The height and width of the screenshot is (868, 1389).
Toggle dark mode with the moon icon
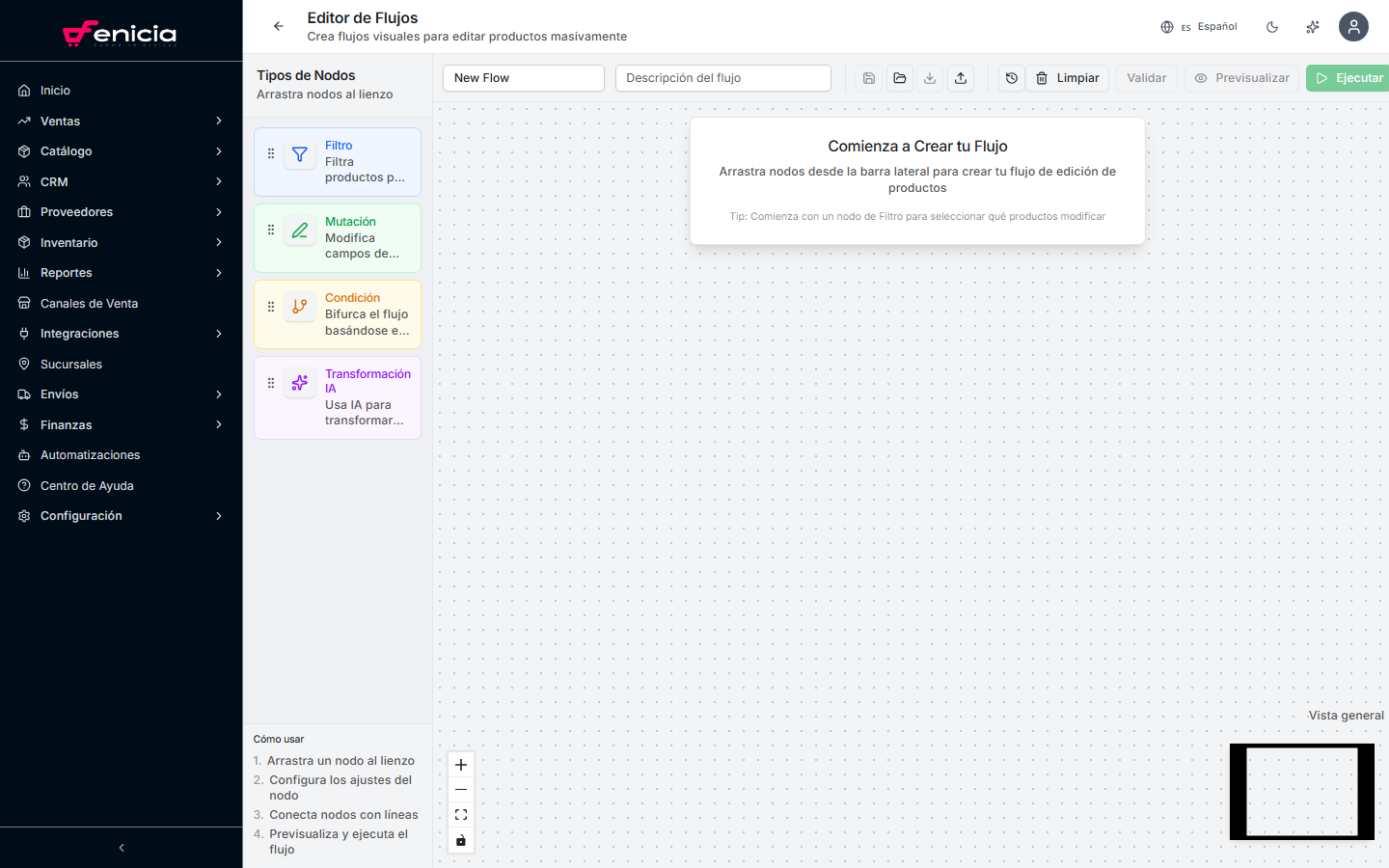coord(1272,27)
